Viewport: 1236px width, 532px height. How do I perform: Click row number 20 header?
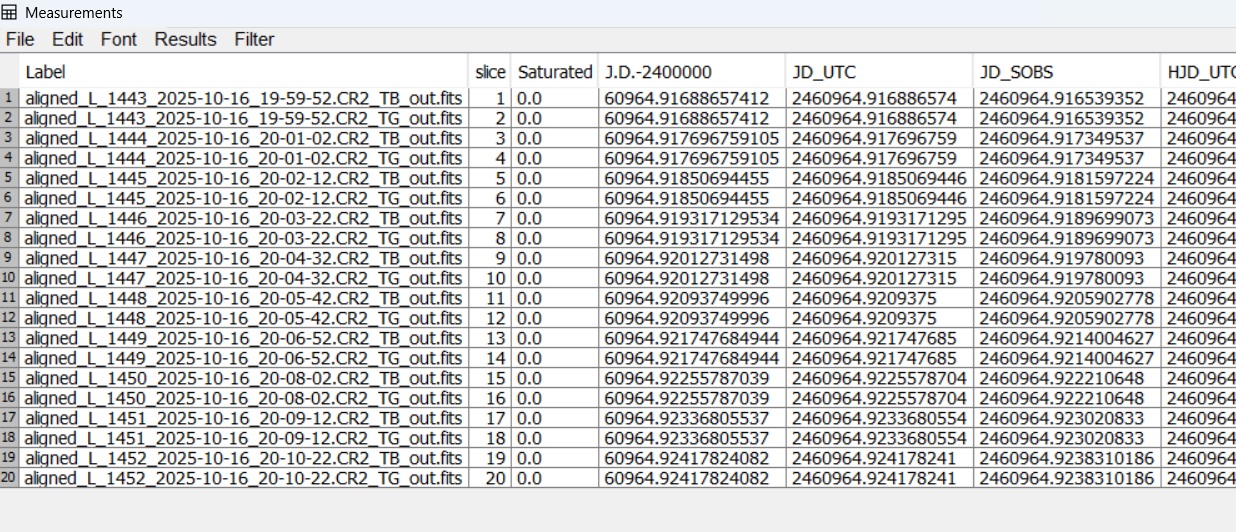click(9, 478)
